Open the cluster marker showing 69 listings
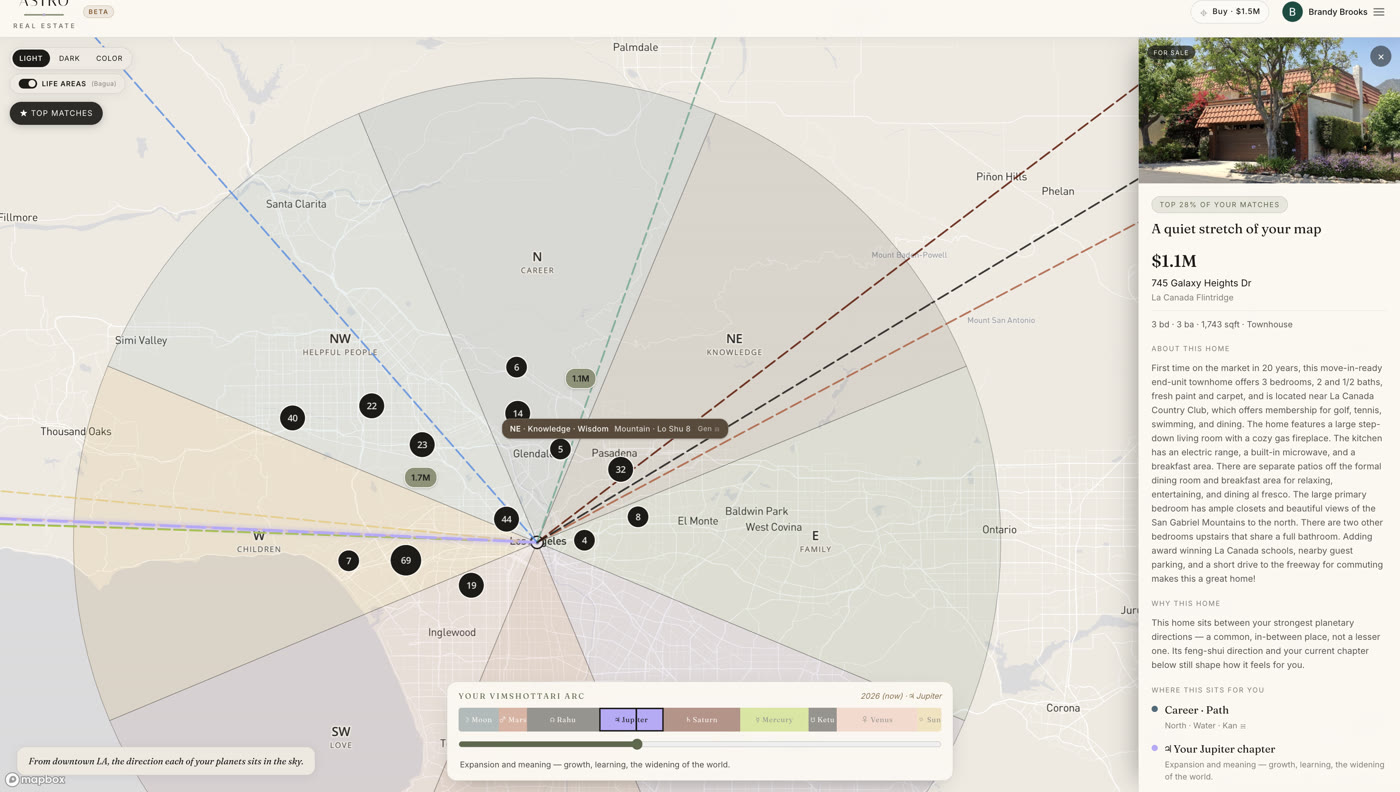This screenshot has width=1400, height=792. click(405, 560)
